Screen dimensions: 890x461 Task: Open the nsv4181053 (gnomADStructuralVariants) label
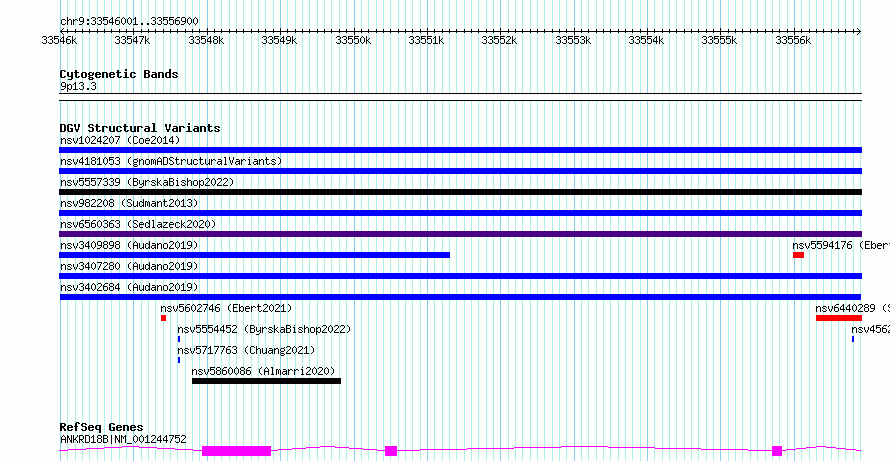coord(171,161)
